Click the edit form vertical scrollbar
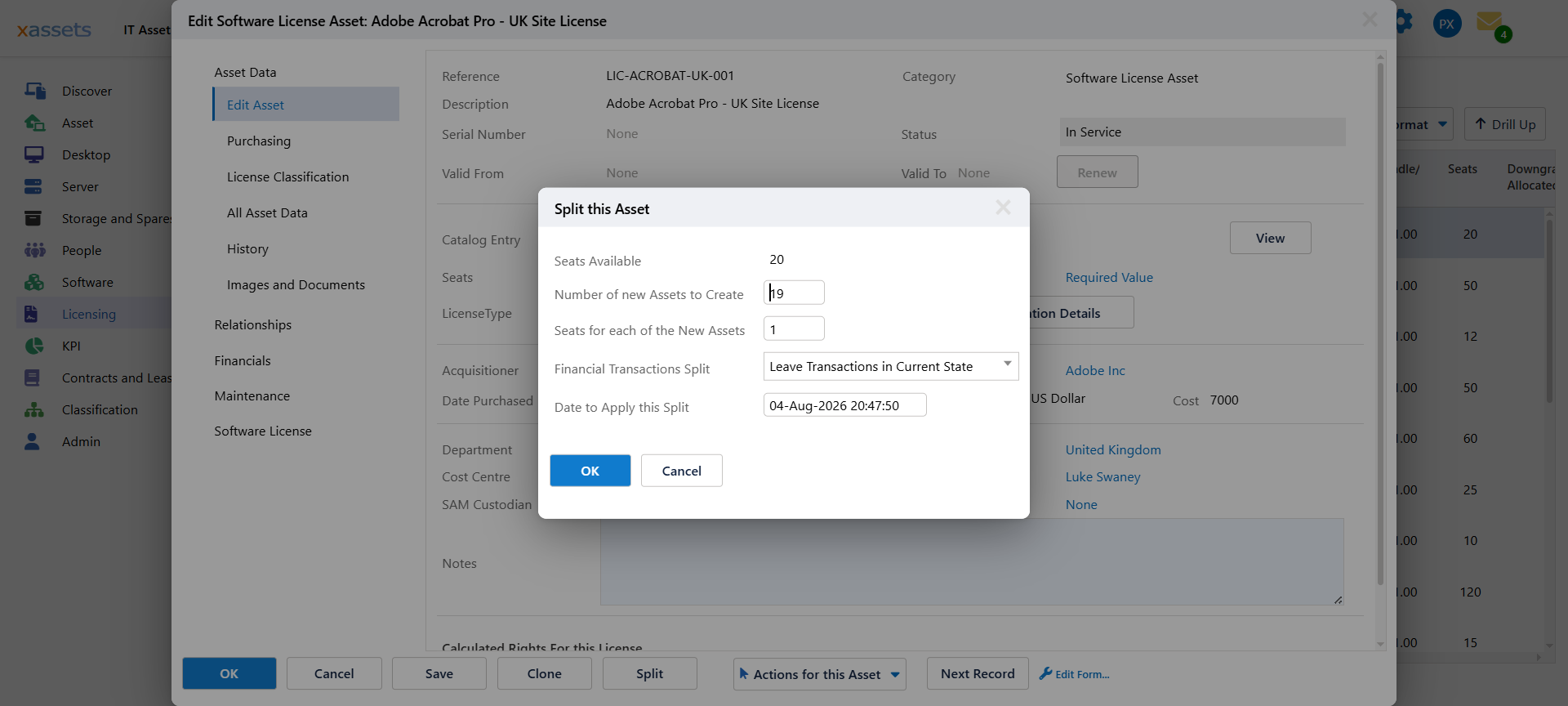The image size is (1568, 706). pos(1380,323)
